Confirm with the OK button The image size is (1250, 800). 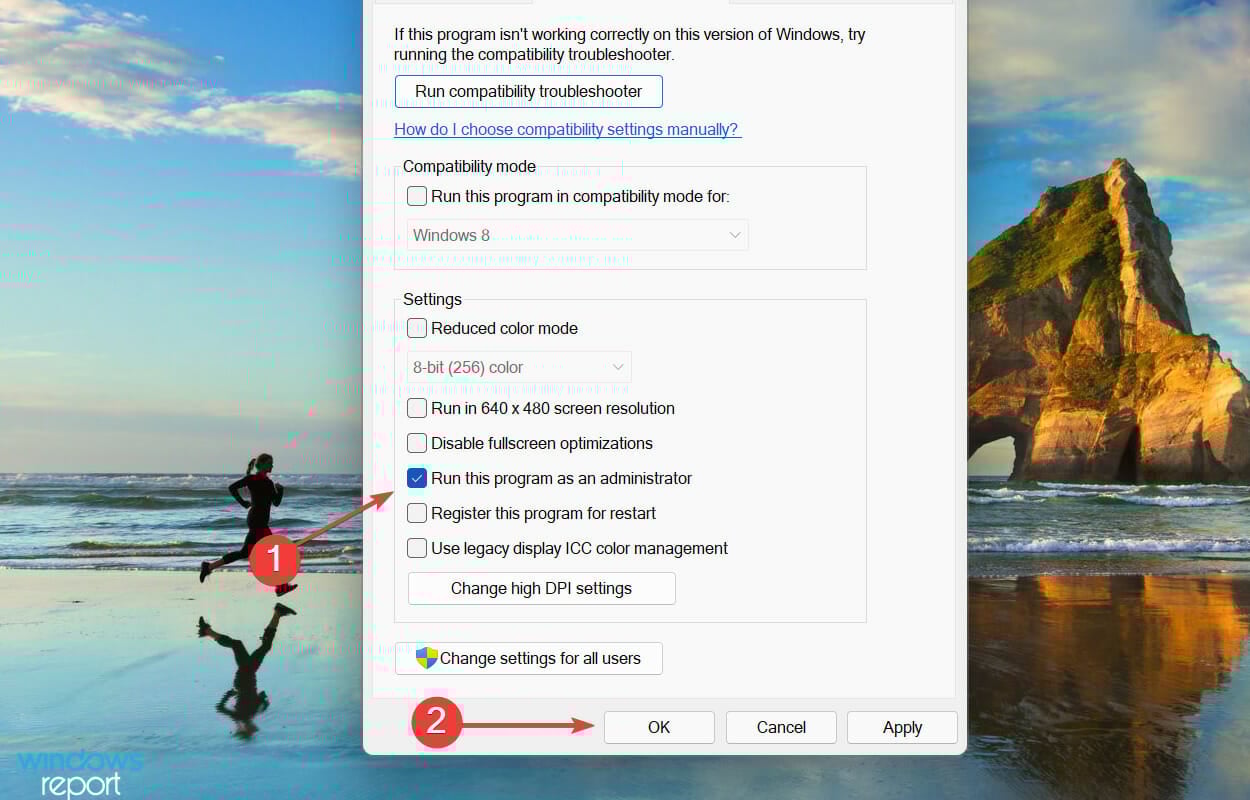pos(659,727)
